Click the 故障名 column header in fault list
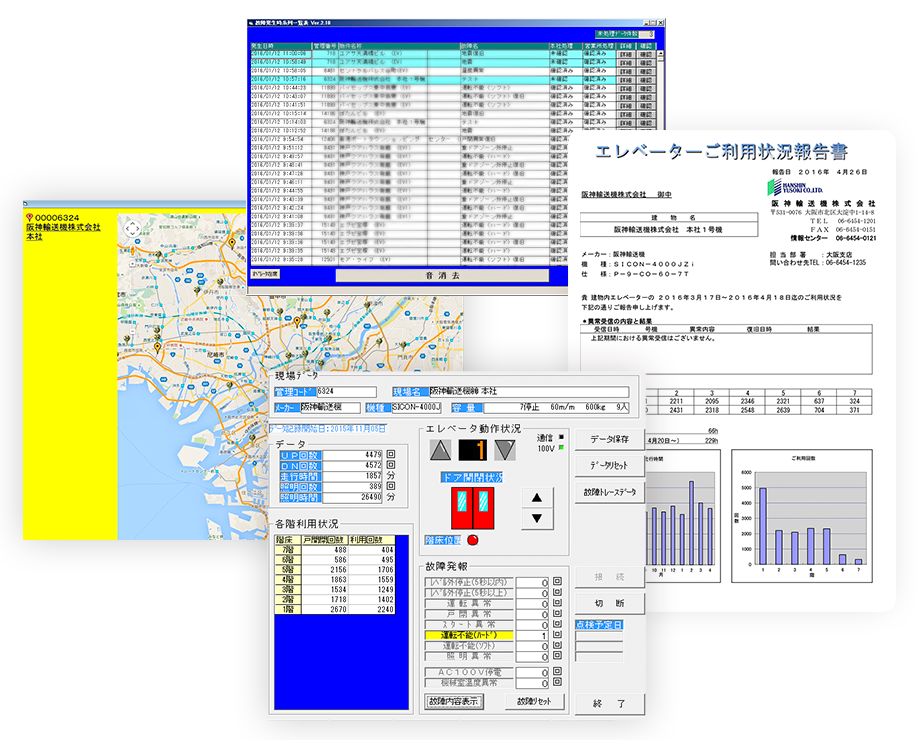This screenshot has width=920, height=740. (504, 46)
